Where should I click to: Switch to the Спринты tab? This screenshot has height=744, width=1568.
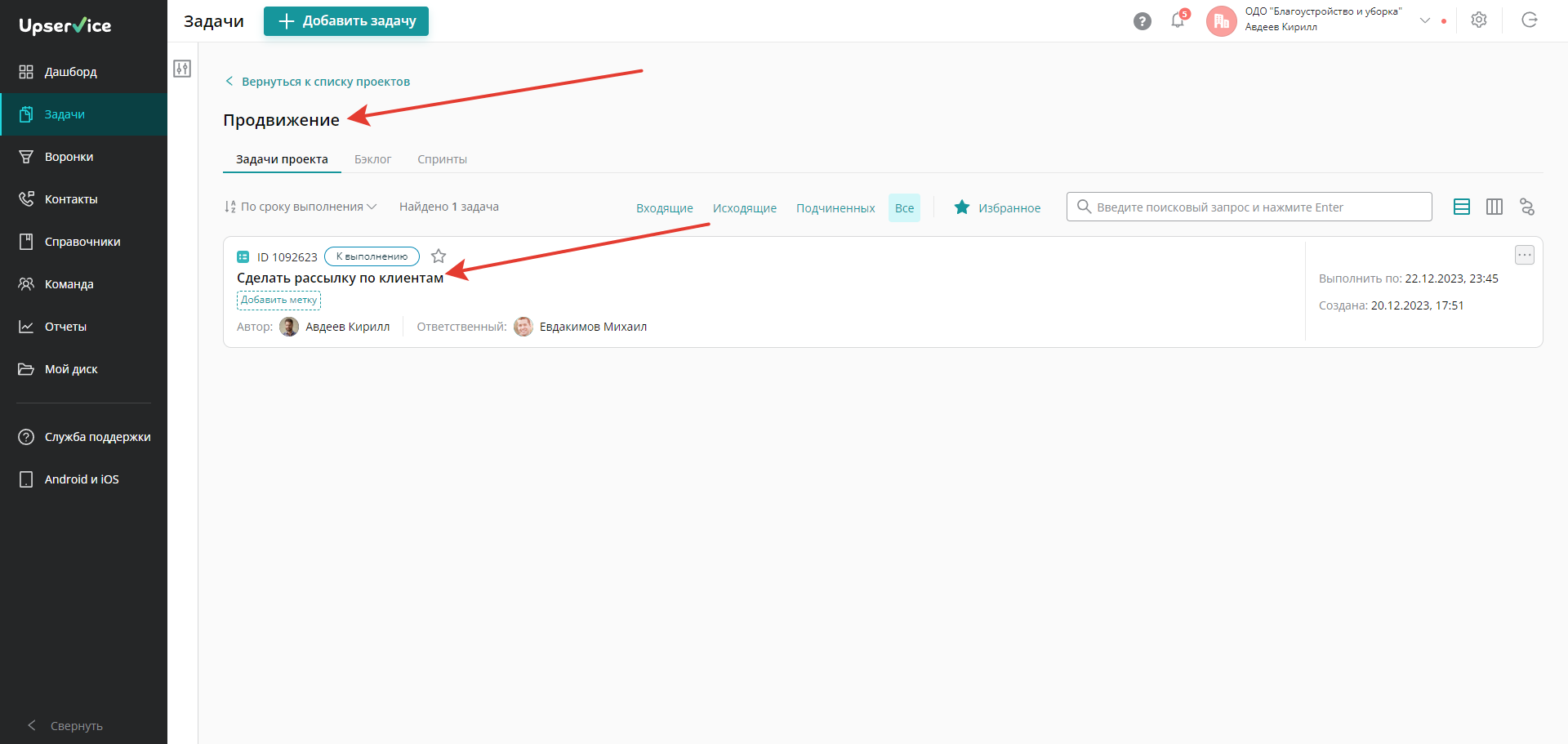[x=442, y=159]
